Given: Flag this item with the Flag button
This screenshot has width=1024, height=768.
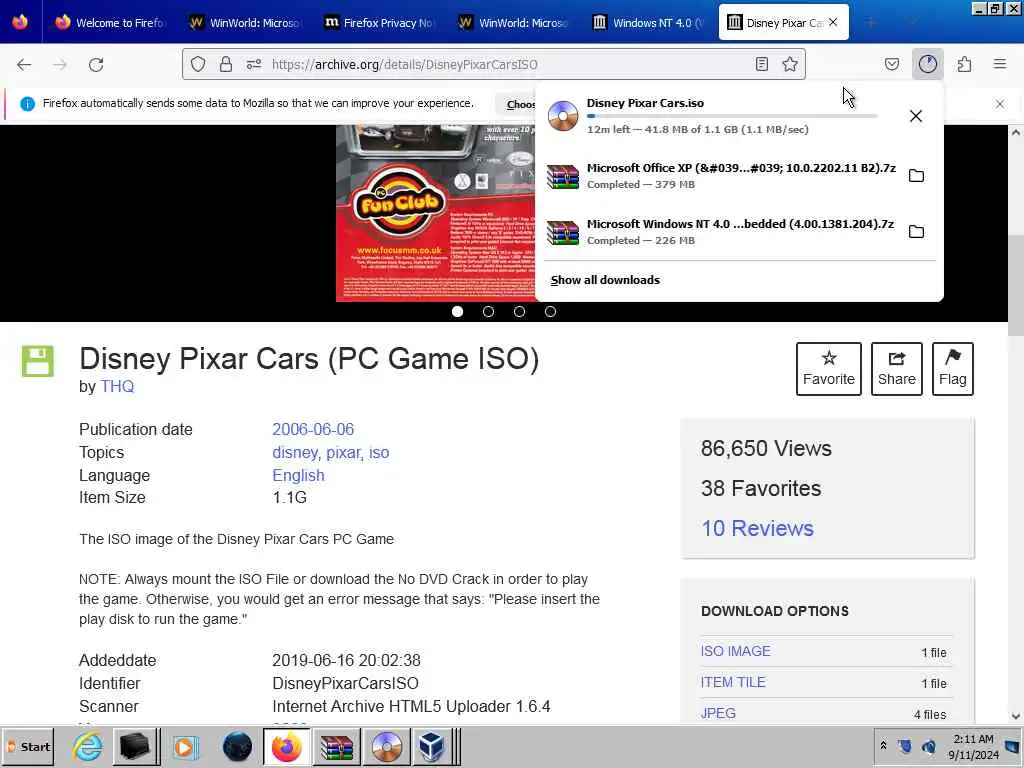Looking at the screenshot, I should [953, 369].
